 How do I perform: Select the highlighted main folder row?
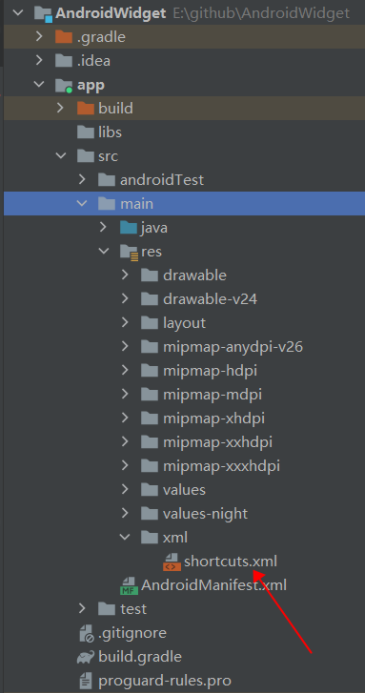(x=184, y=204)
